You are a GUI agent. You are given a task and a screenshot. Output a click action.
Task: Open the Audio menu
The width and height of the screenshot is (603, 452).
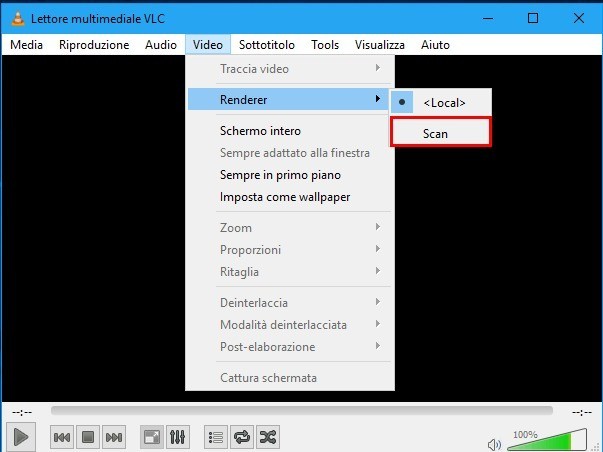click(x=161, y=45)
